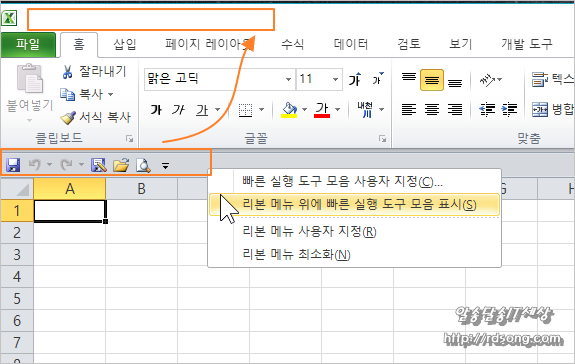Click 서식 복사 format painter
This screenshot has height=364, width=575.
tap(95, 117)
